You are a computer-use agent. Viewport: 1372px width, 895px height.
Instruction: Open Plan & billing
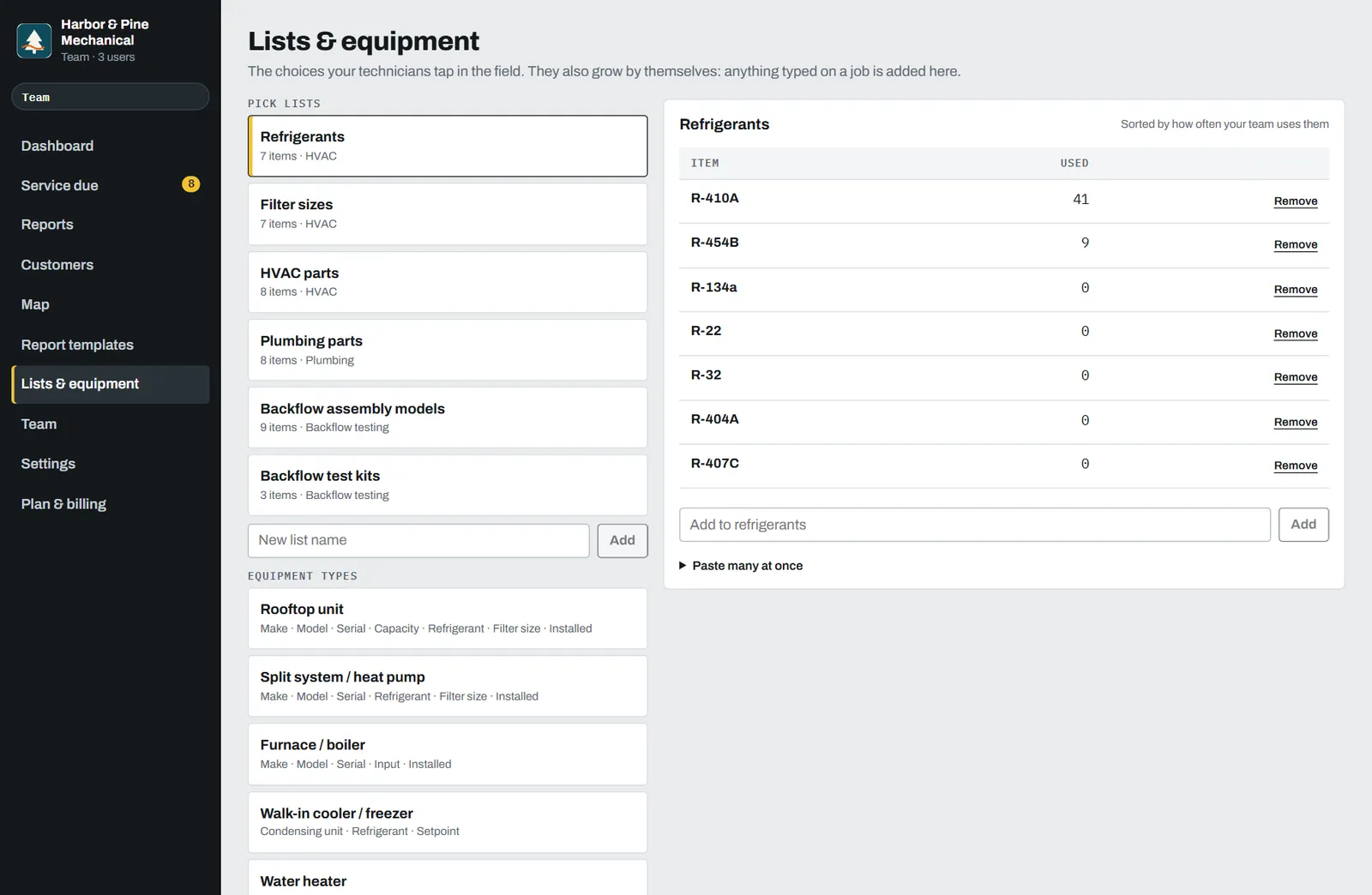[111, 504]
